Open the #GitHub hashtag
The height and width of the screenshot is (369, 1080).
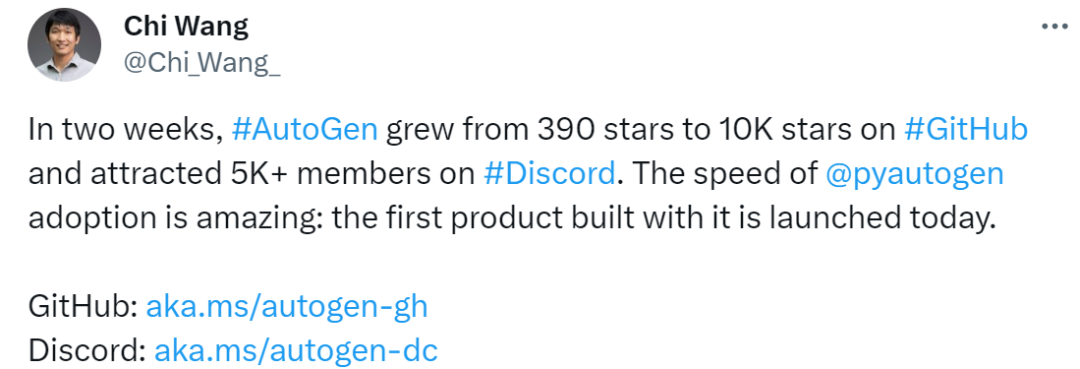(x=965, y=131)
